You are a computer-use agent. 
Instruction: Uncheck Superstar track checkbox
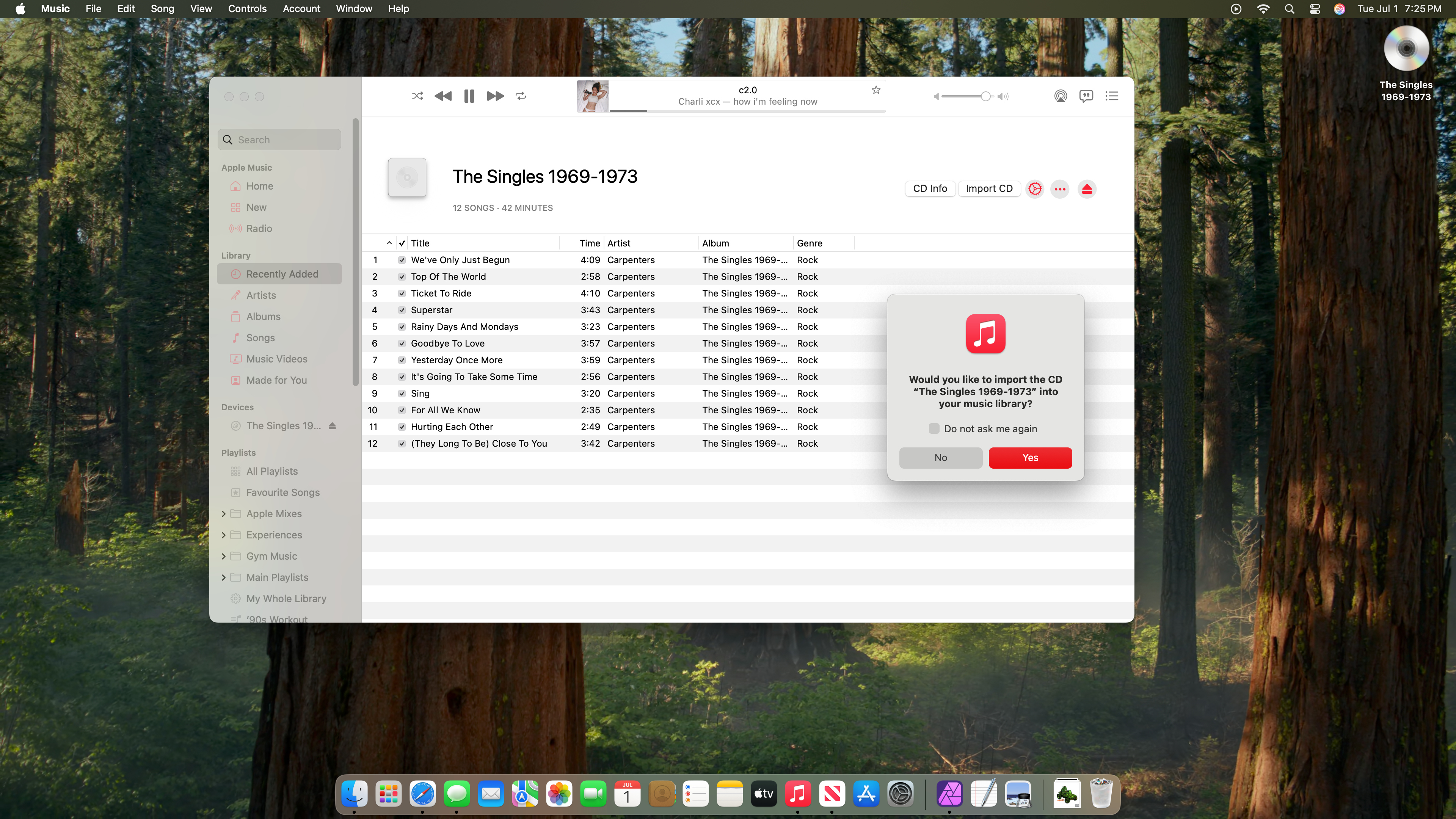pos(401,310)
